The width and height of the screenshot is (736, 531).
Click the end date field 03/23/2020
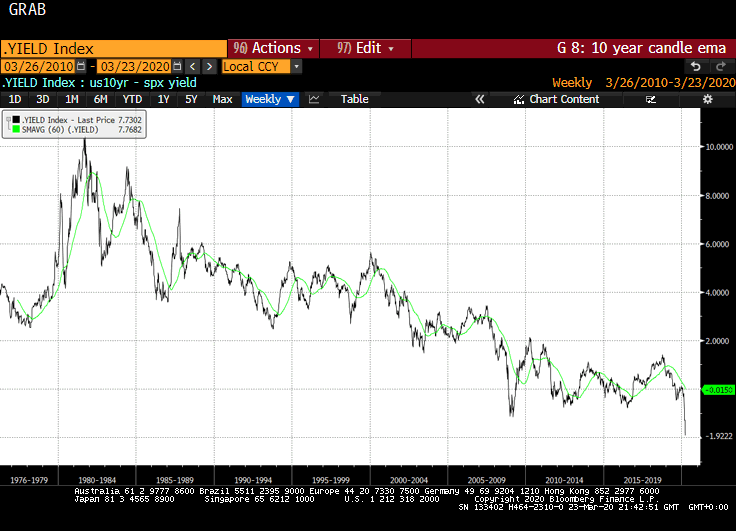coord(134,67)
